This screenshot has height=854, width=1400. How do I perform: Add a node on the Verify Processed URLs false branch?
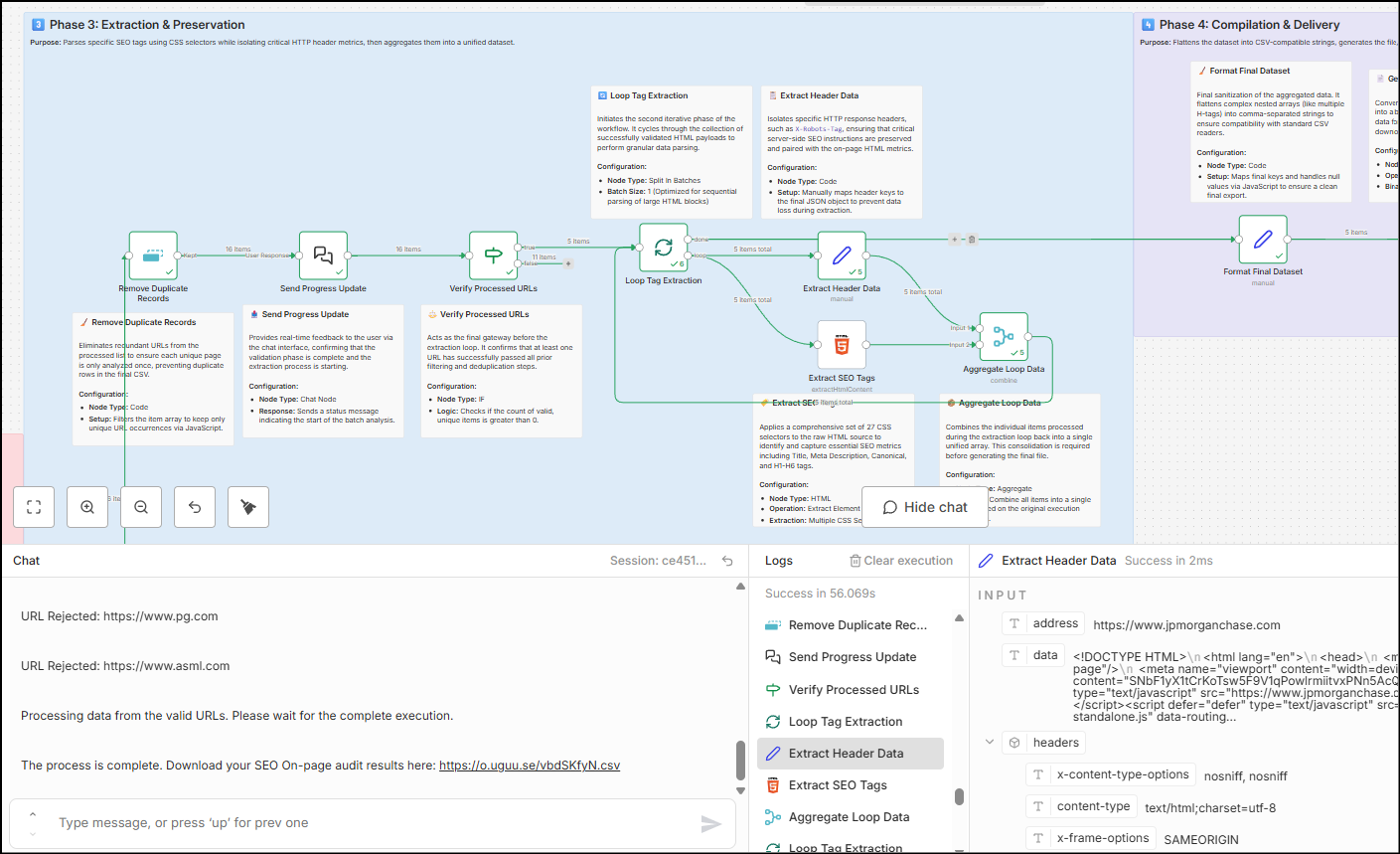(568, 263)
